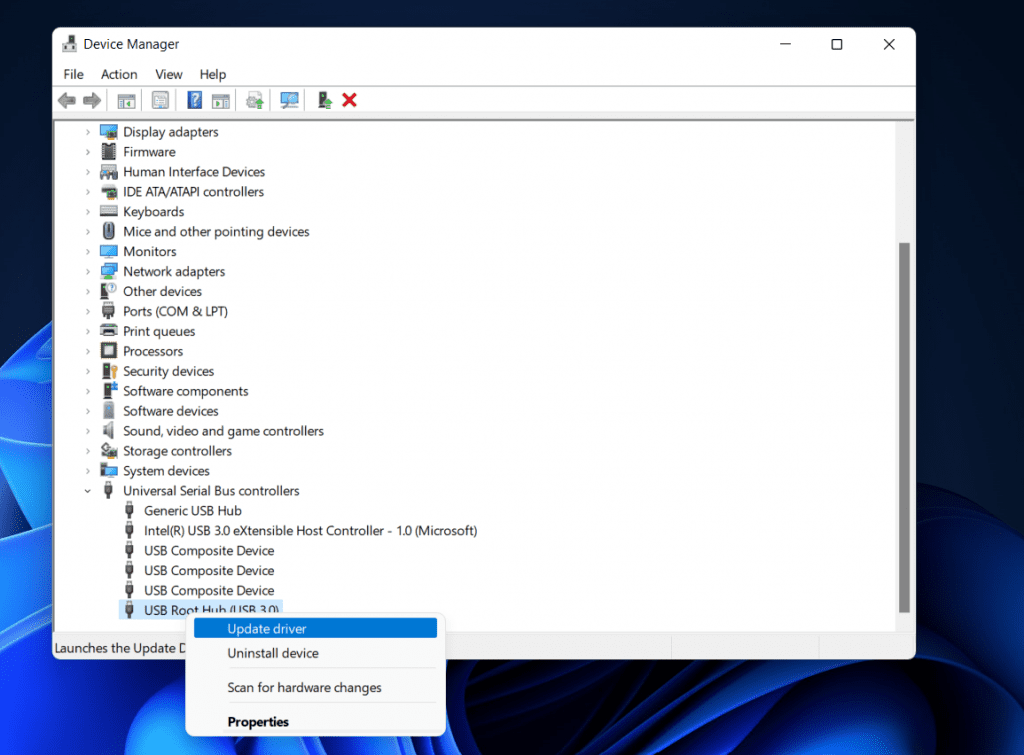The width and height of the screenshot is (1024, 755).
Task: Click the Device Manager title bar icon
Action: point(68,43)
